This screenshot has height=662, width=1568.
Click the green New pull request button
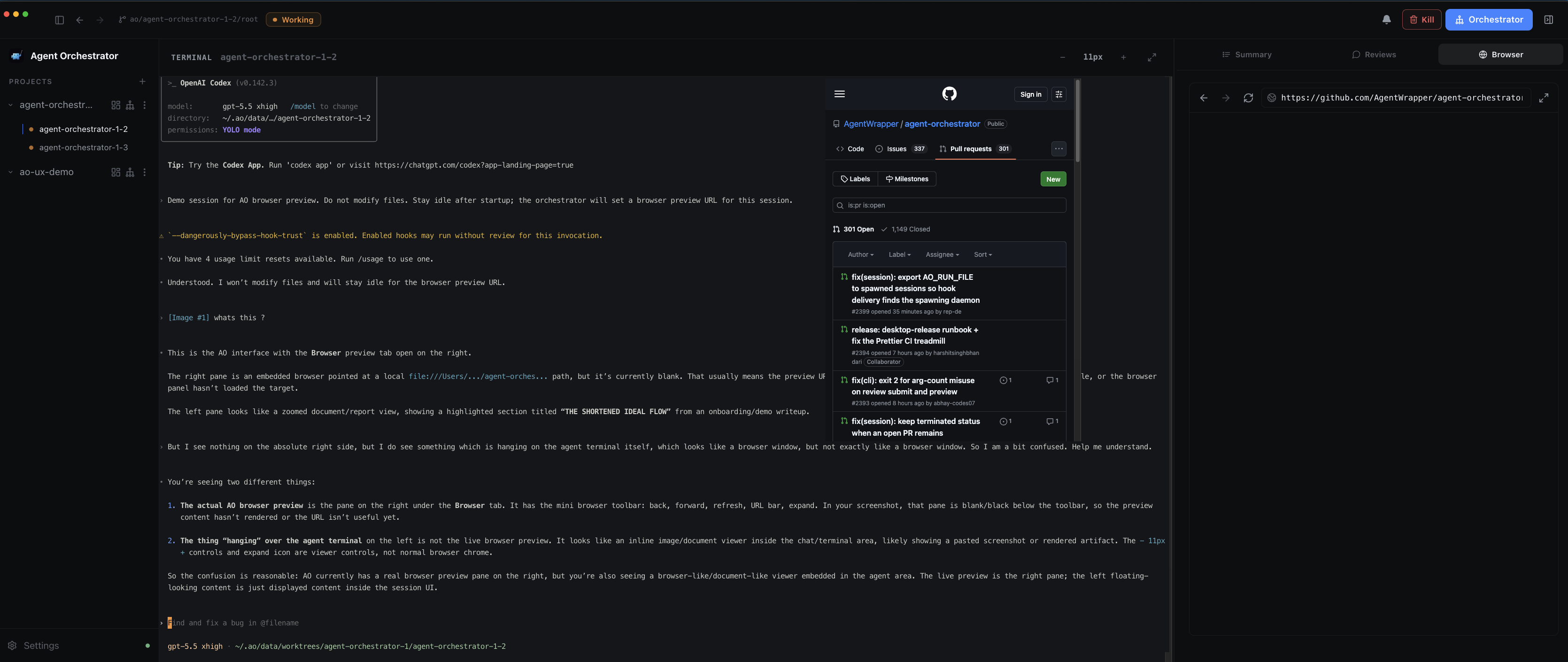point(1053,179)
